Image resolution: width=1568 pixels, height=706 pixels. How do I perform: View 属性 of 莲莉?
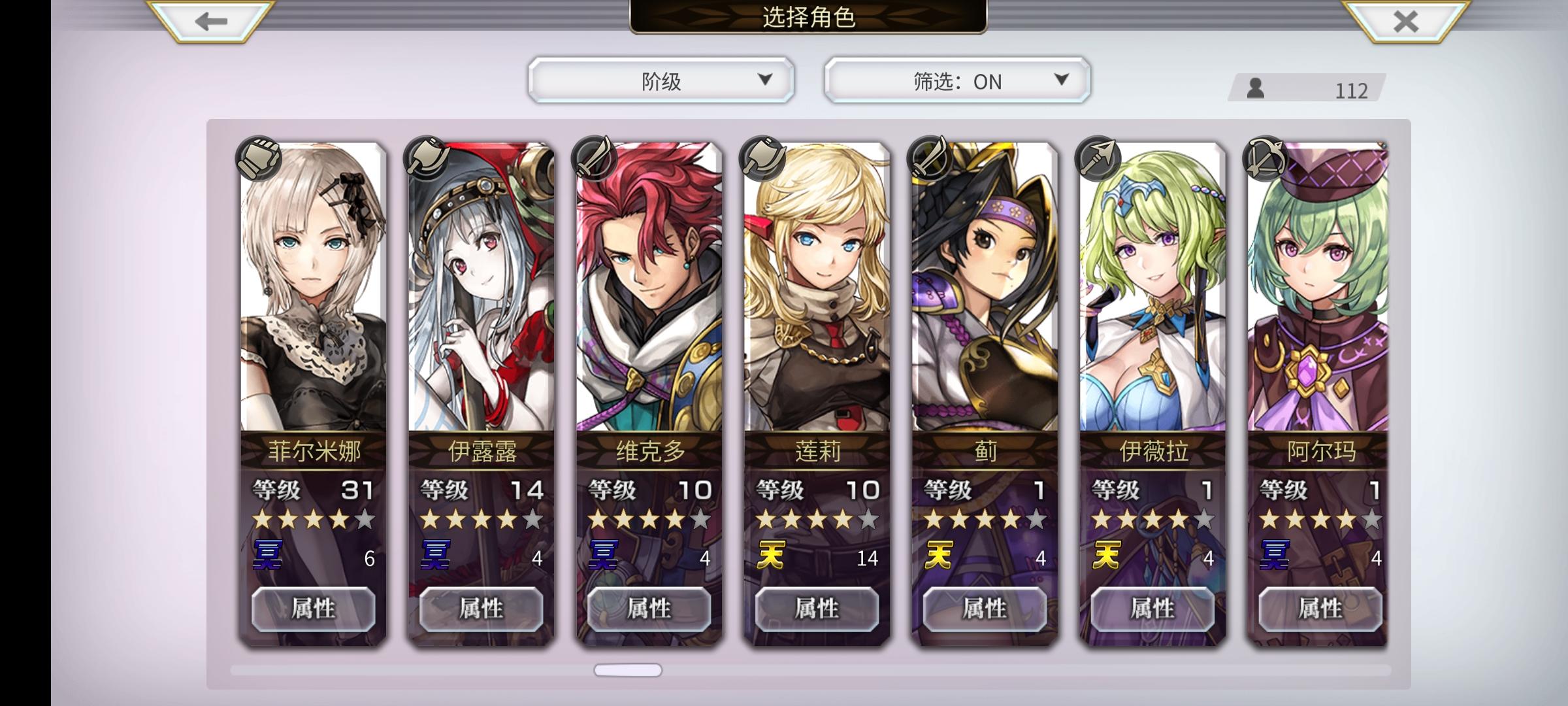coord(817,609)
